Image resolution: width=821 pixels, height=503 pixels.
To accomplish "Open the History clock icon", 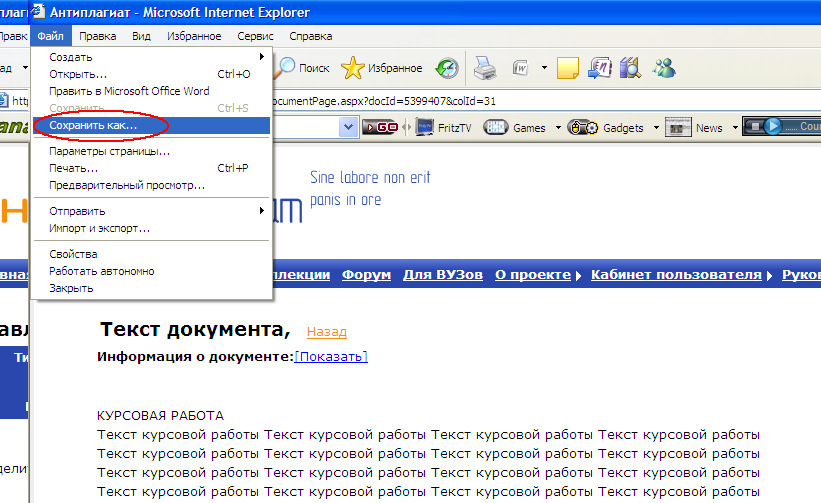I will tap(447, 68).
